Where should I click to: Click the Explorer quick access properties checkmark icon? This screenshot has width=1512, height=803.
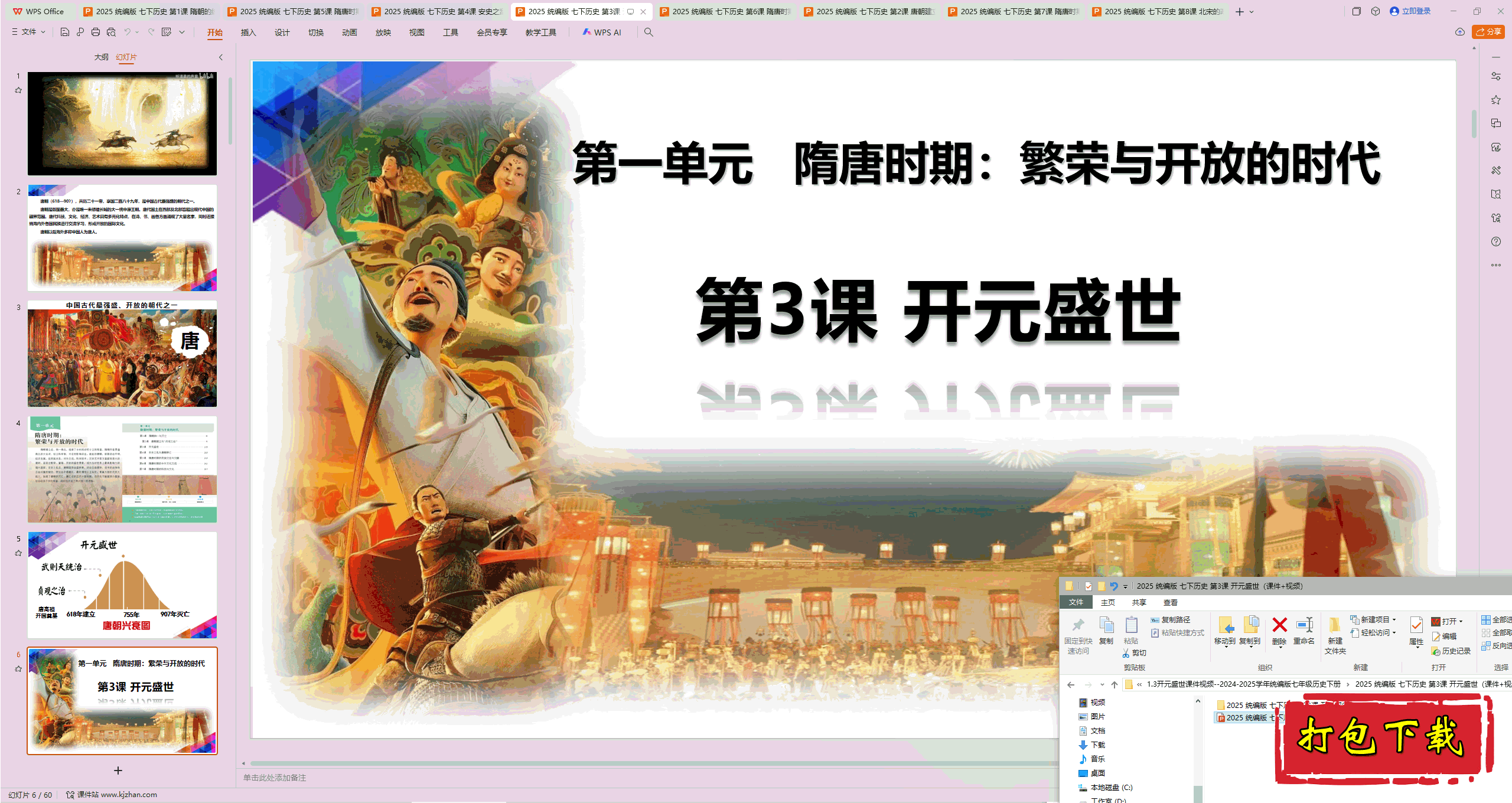(1088, 586)
